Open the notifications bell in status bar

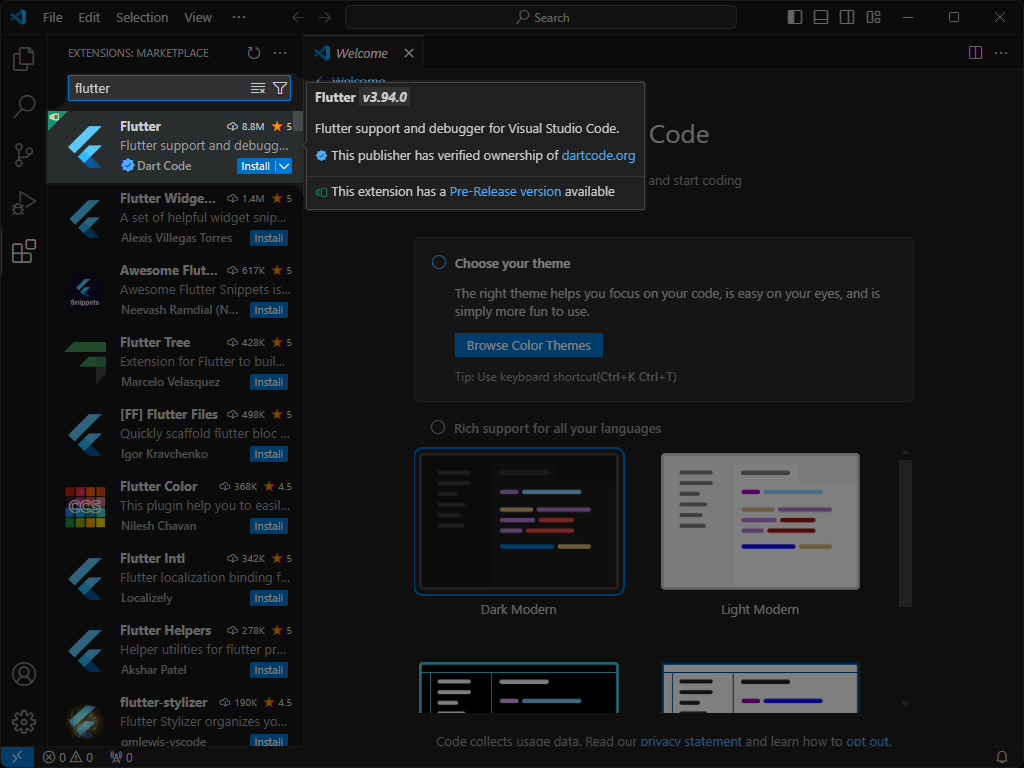[x=1002, y=758]
